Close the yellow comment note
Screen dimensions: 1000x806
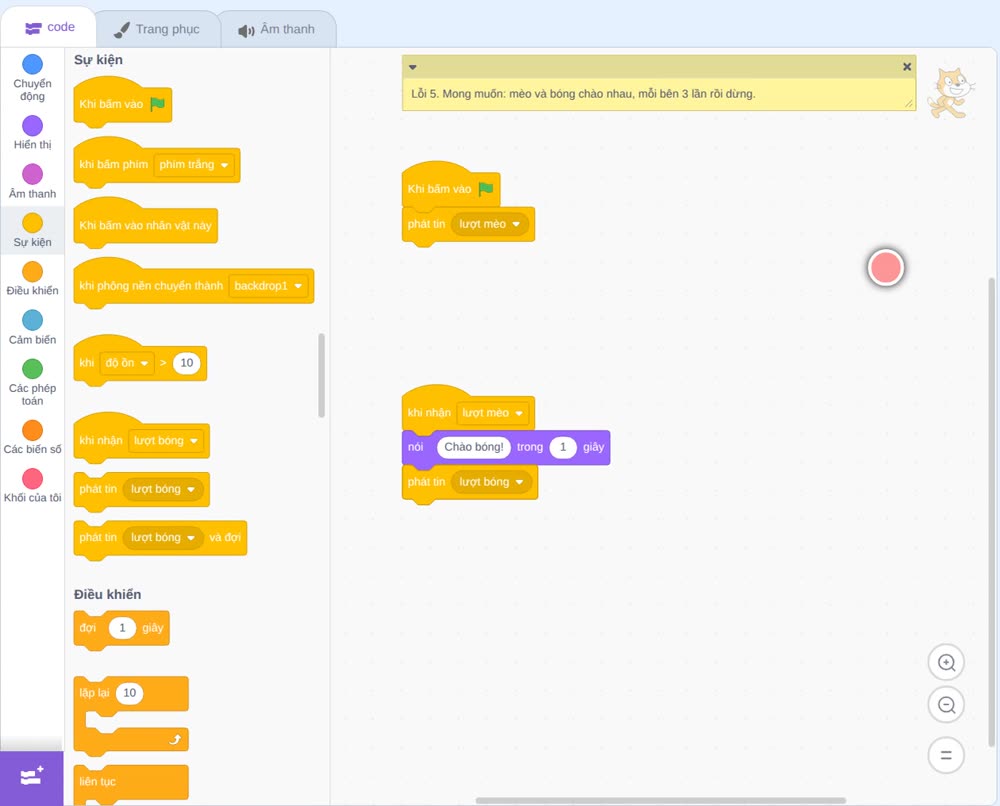[907, 66]
